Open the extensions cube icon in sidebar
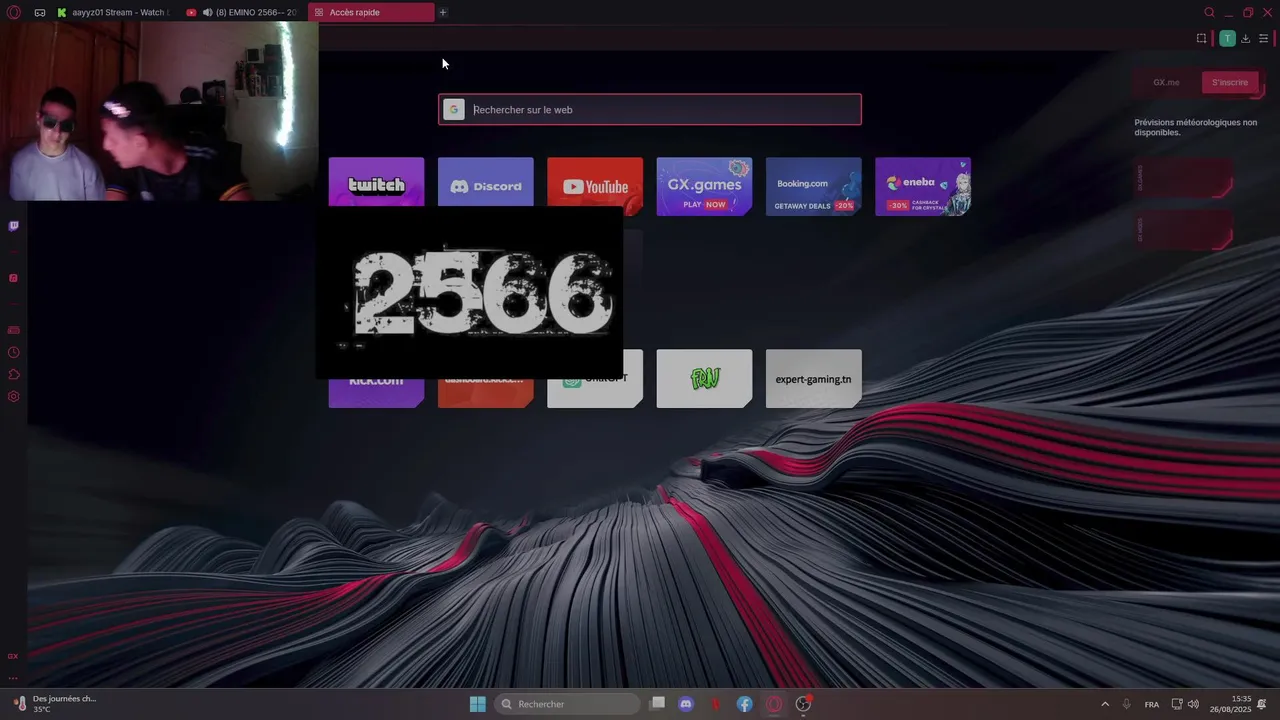 tap(13, 374)
